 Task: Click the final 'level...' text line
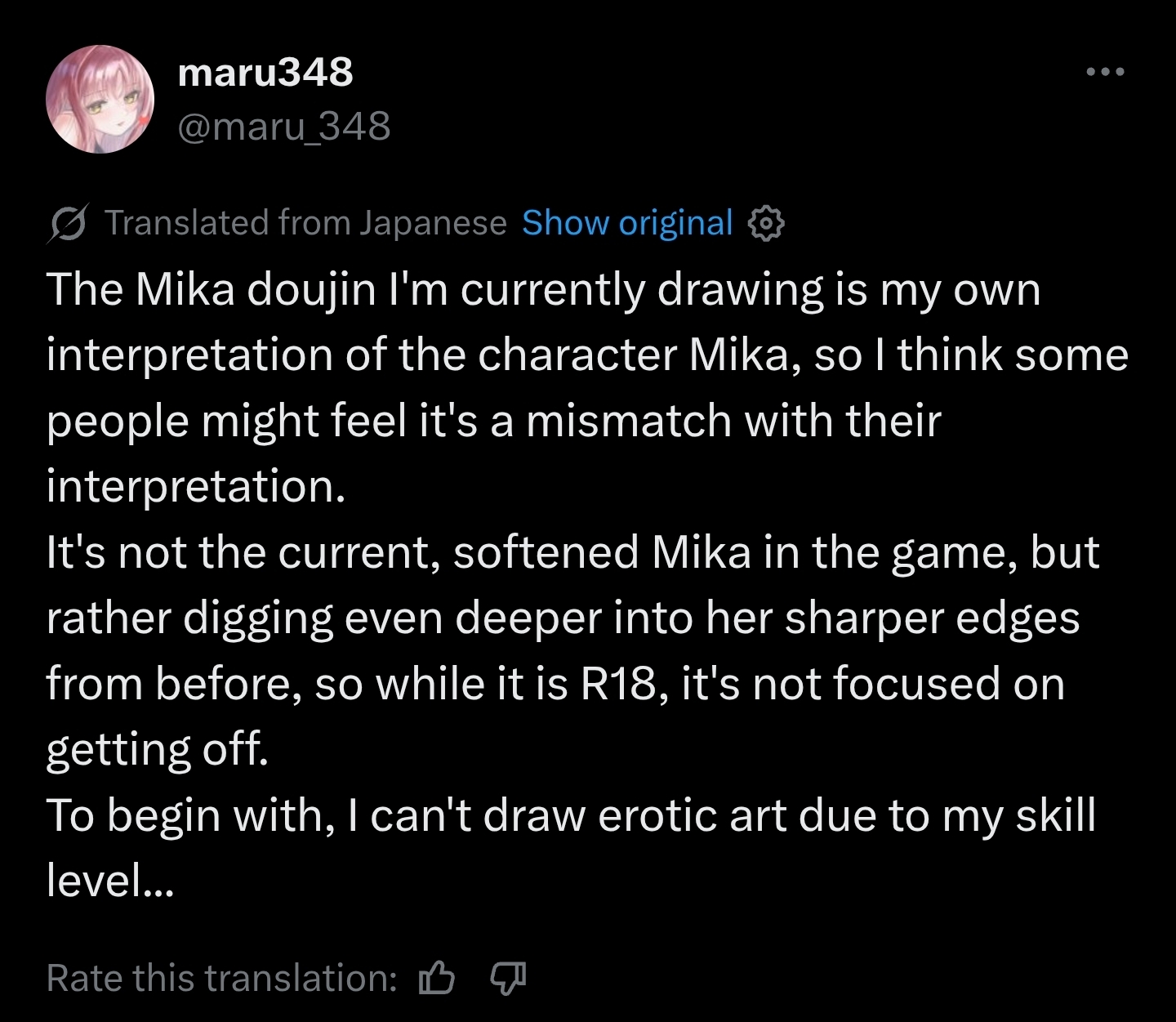pos(110,881)
